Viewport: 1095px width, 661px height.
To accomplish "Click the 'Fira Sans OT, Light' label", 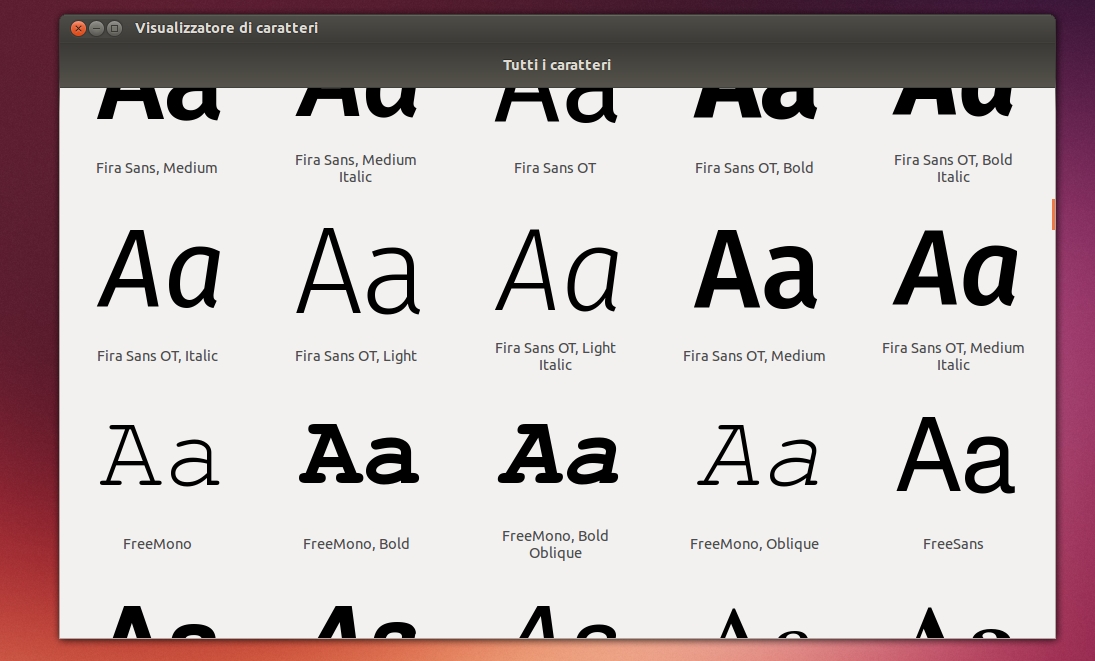I will [x=355, y=356].
